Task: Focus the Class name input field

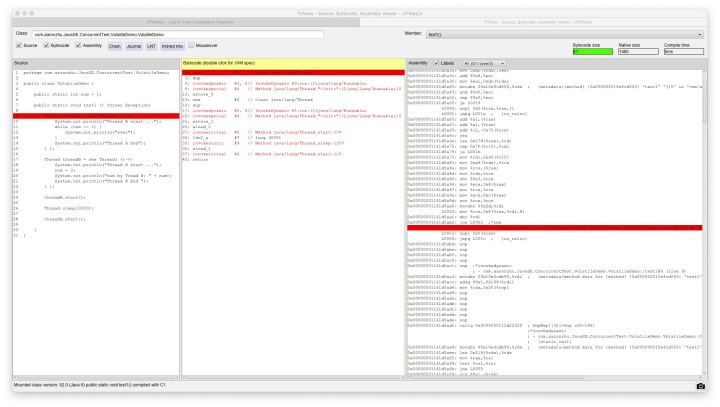Action: coord(178,34)
